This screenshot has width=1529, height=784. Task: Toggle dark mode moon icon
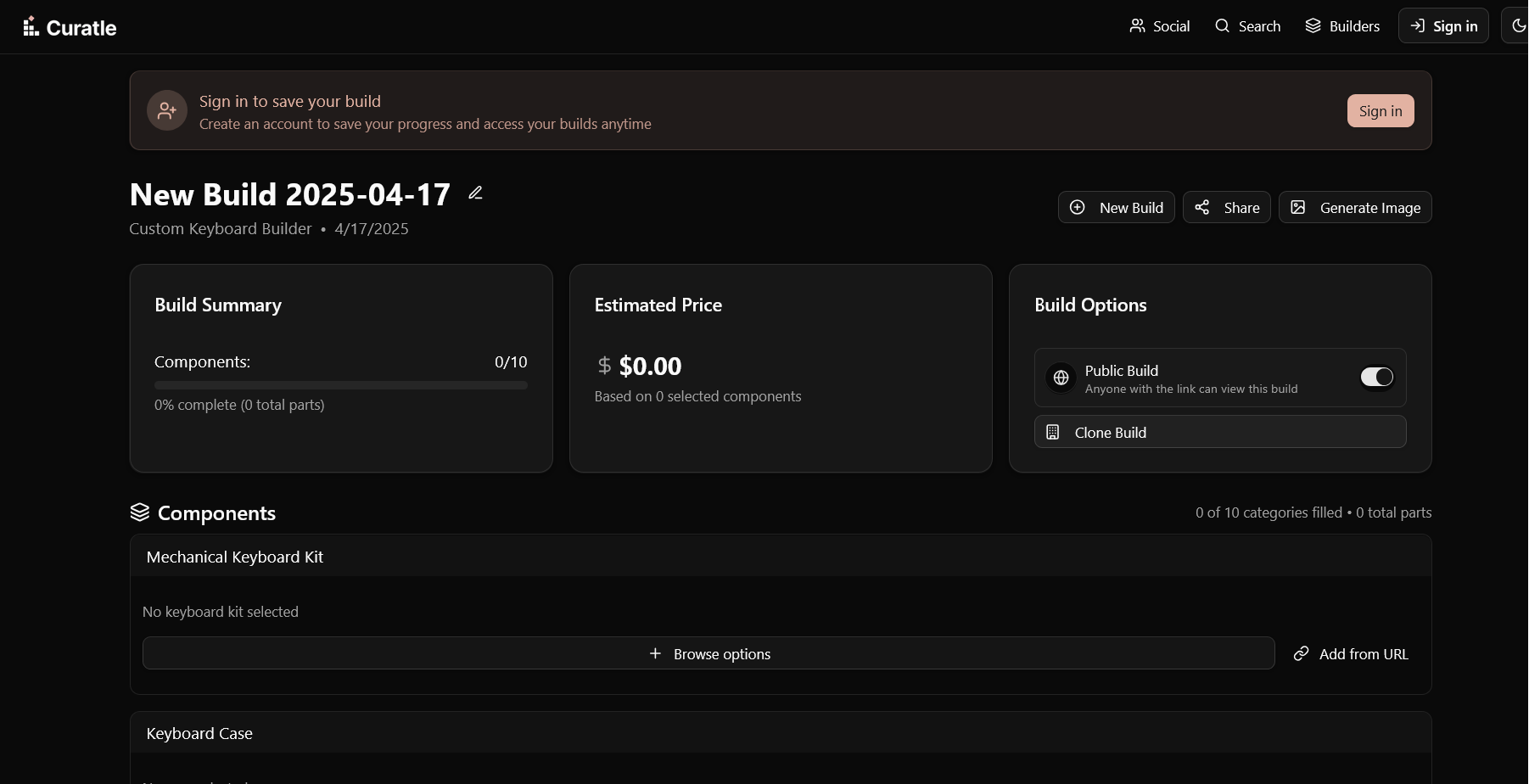tap(1518, 25)
